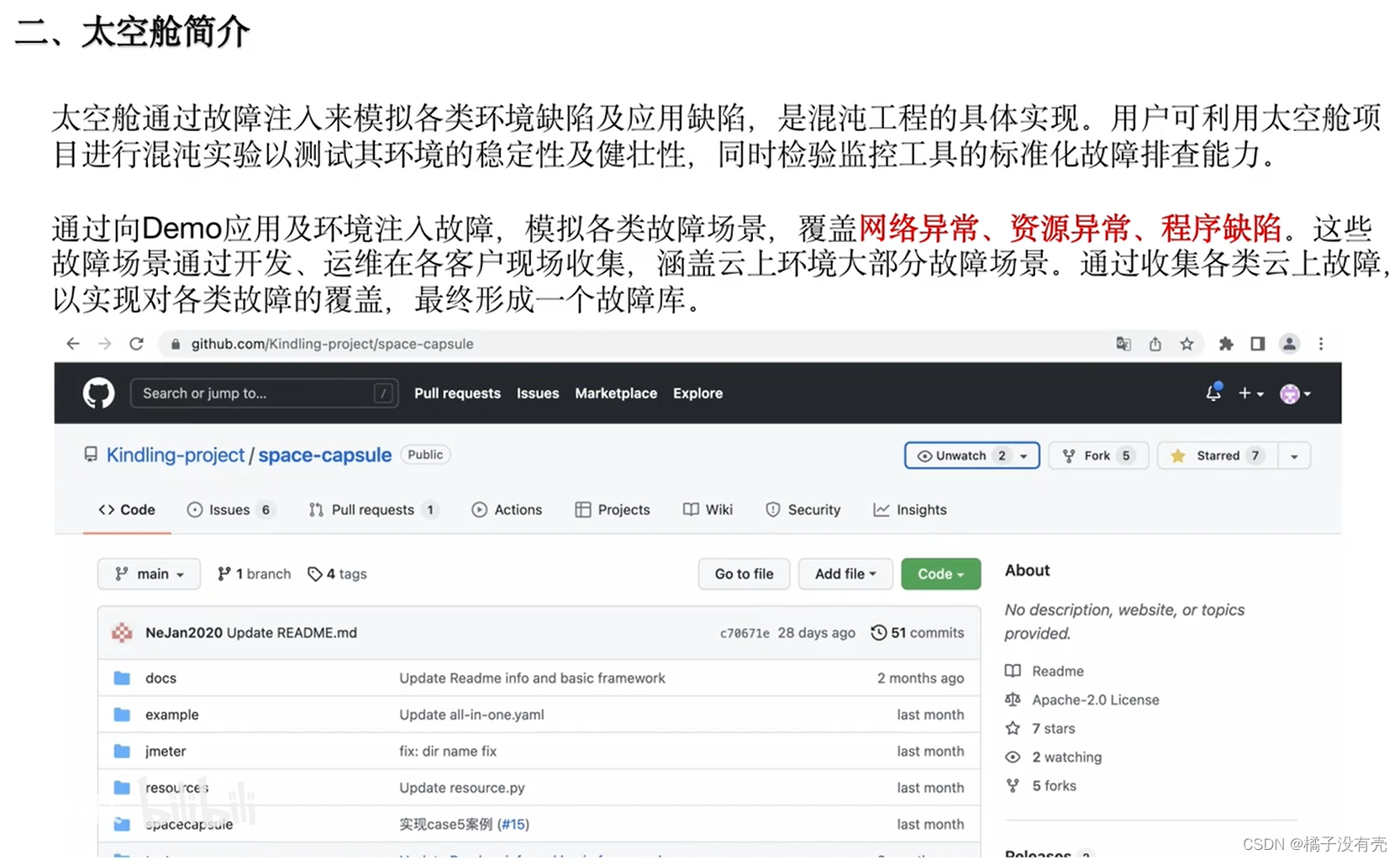Switch to the Projects tab
The width and height of the screenshot is (1400, 860).
[613, 509]
